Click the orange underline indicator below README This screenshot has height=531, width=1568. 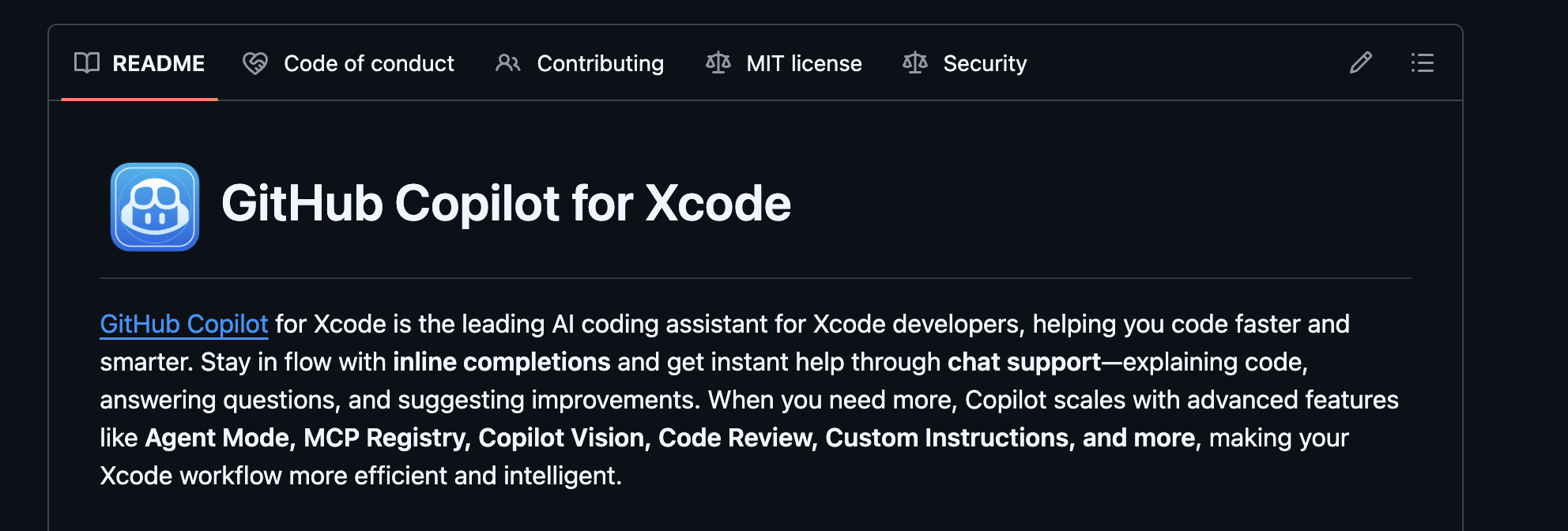coord(139,98)
